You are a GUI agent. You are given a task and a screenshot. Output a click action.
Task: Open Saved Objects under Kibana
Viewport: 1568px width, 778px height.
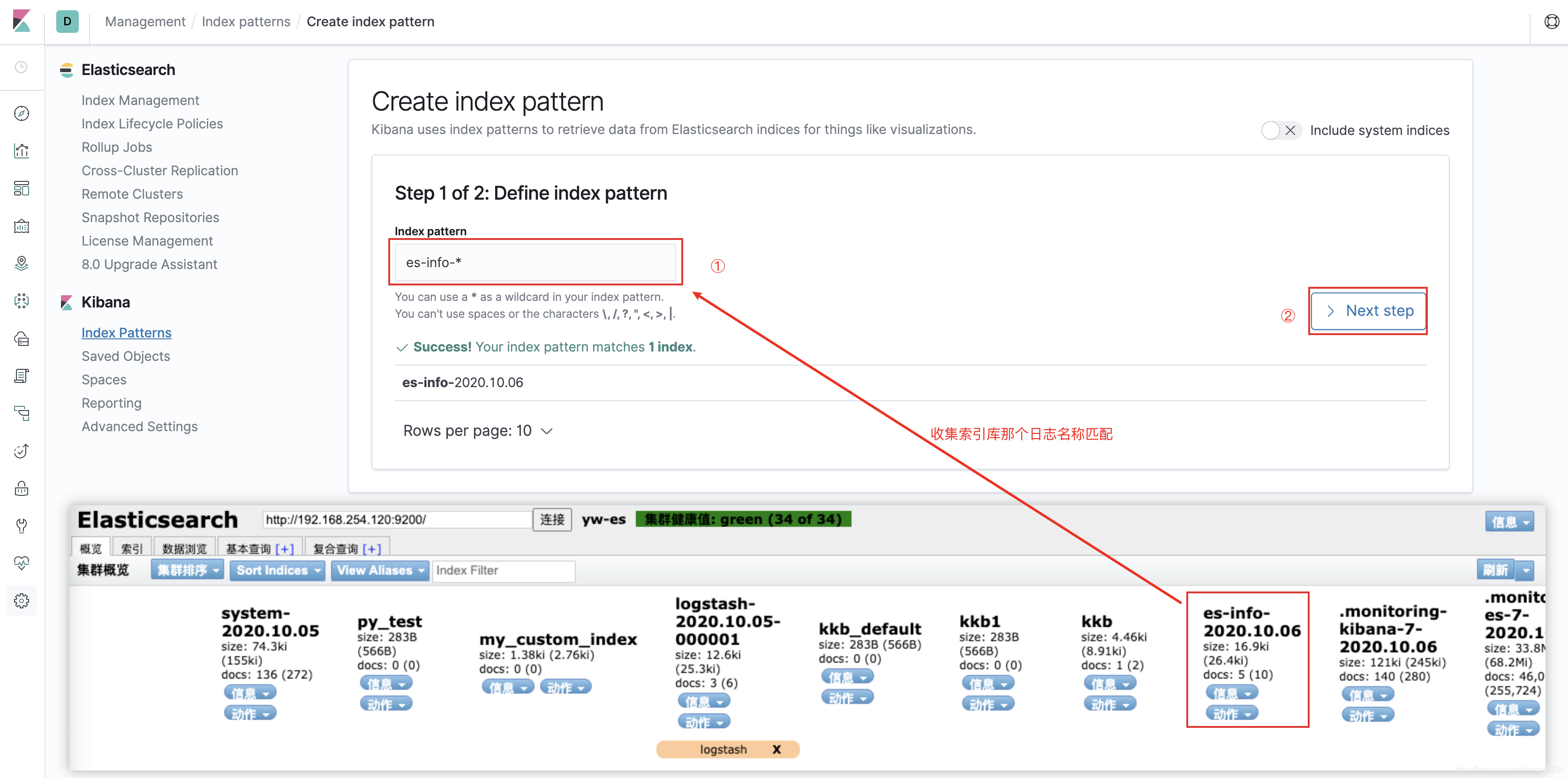tap(126, 356)
